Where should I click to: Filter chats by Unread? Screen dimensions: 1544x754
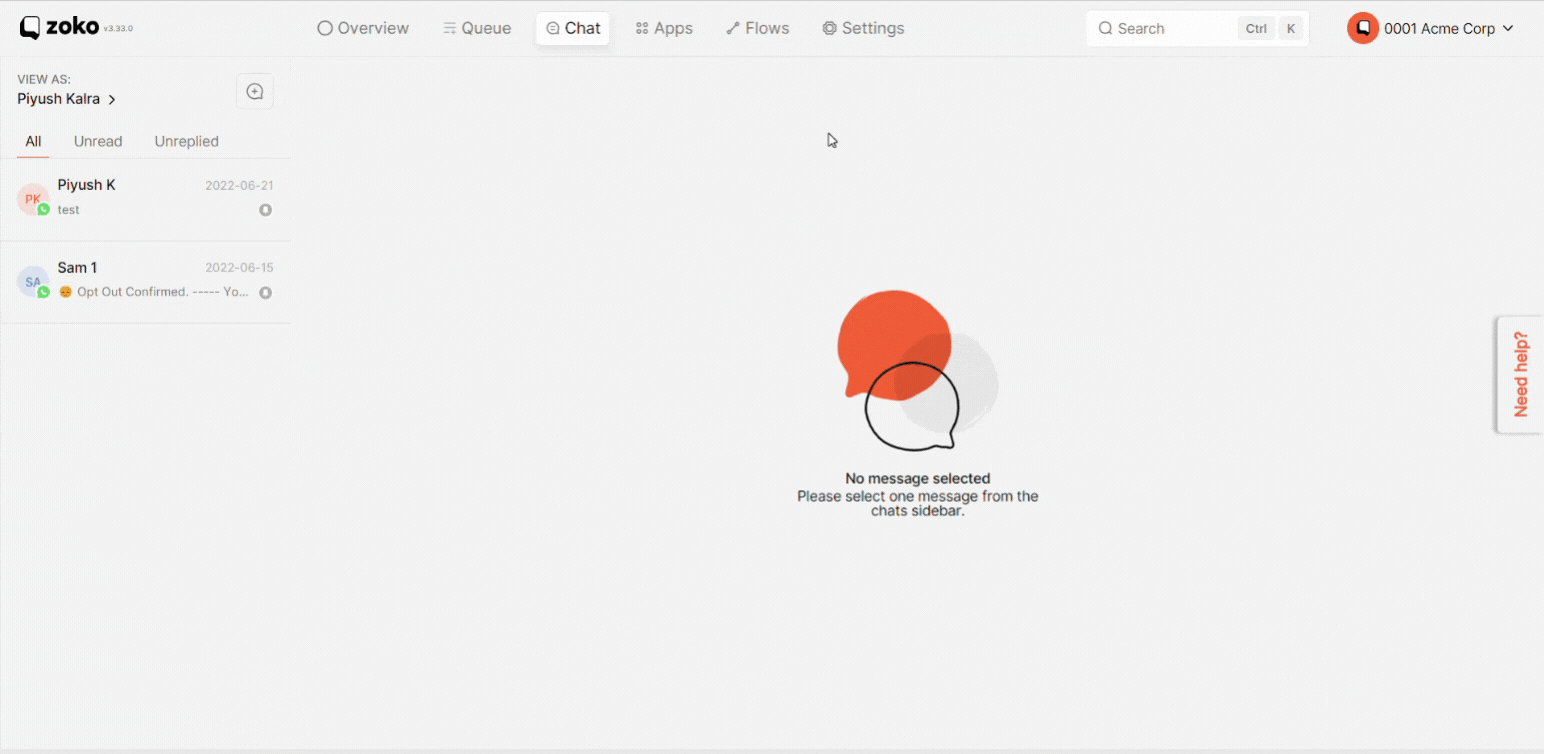[x=98, y=141]
